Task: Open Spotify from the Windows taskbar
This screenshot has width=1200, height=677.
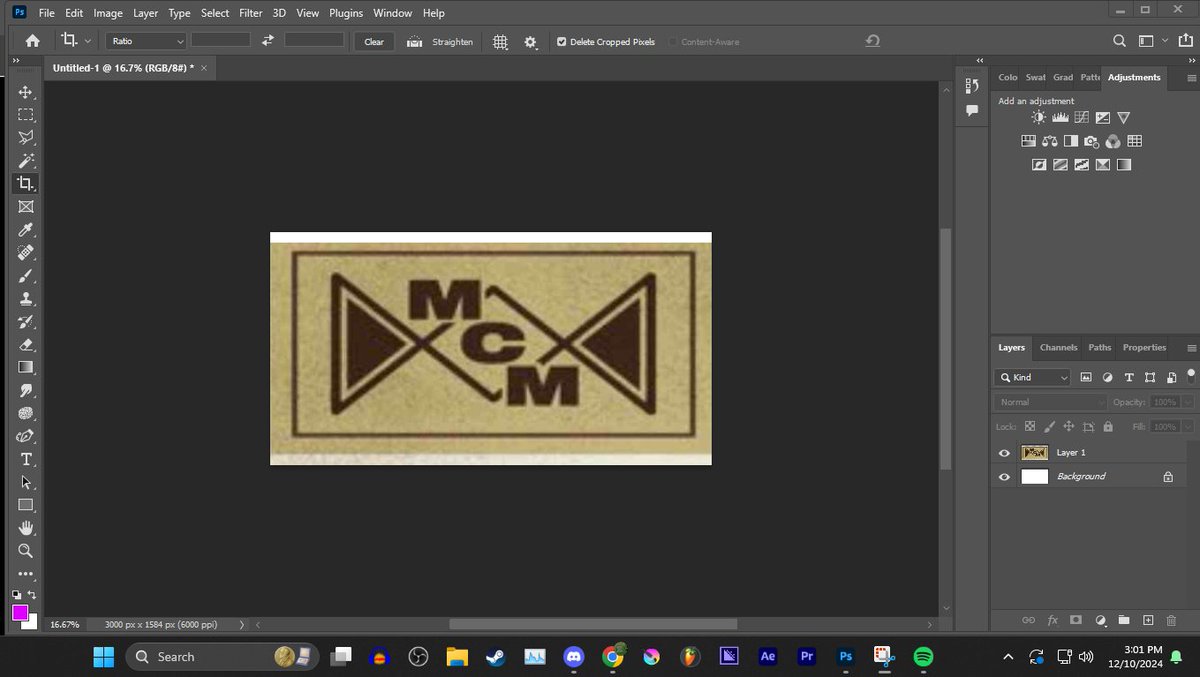Action: point(923,657)
